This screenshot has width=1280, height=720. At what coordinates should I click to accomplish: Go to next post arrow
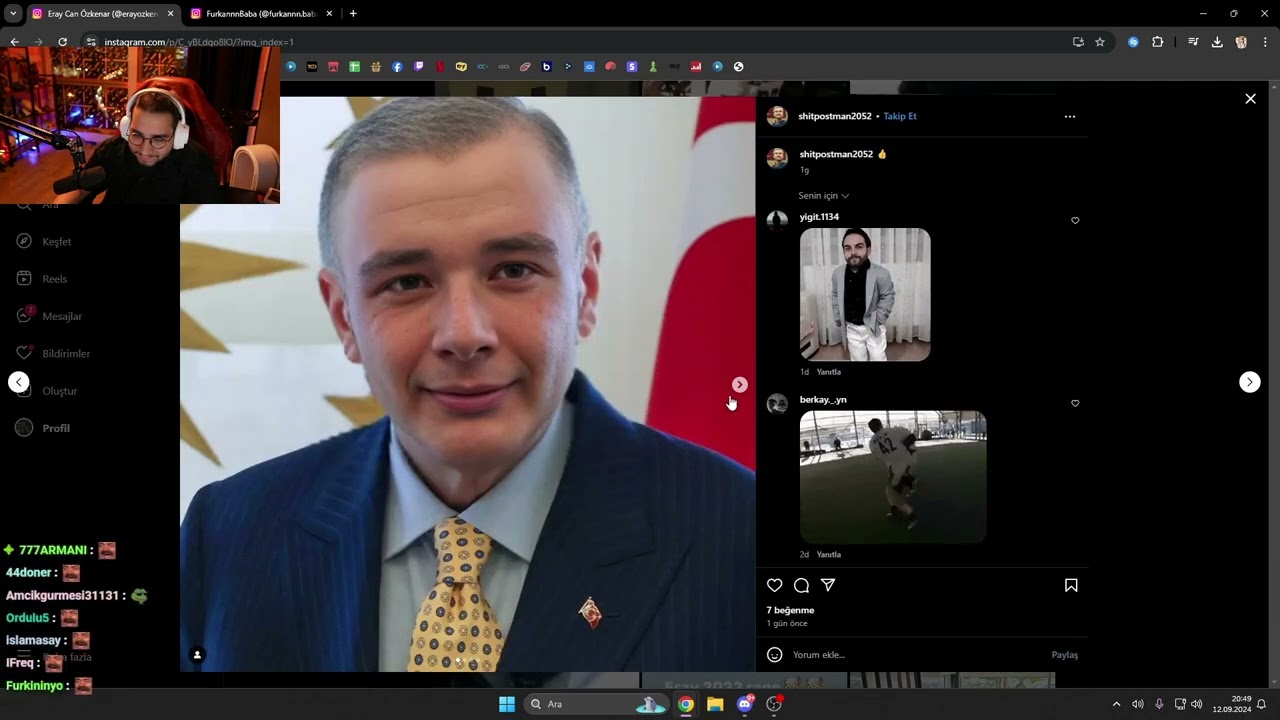1250,382
